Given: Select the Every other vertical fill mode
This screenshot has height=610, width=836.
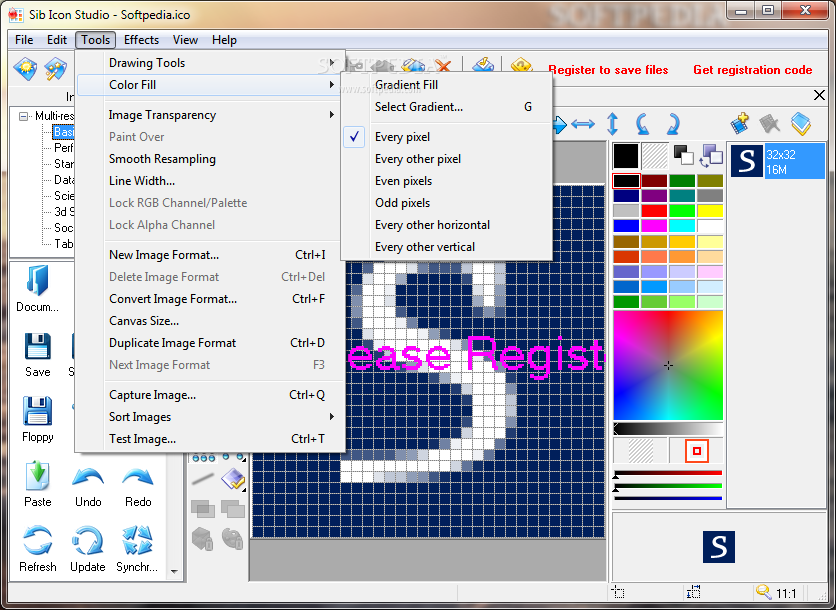Looking at the screenshot, I should [447, 247].
